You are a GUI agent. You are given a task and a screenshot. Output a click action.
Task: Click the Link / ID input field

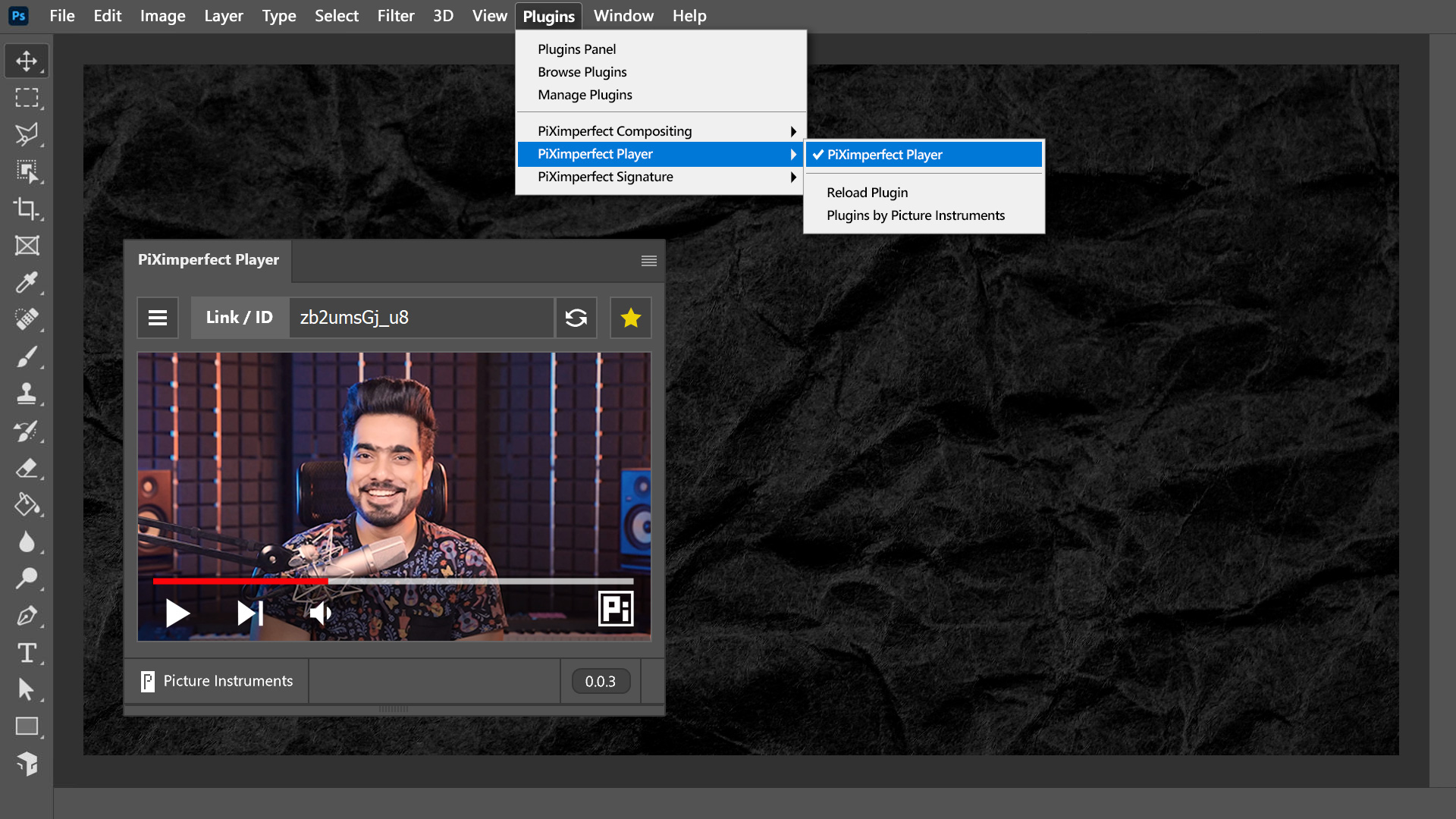421,318
